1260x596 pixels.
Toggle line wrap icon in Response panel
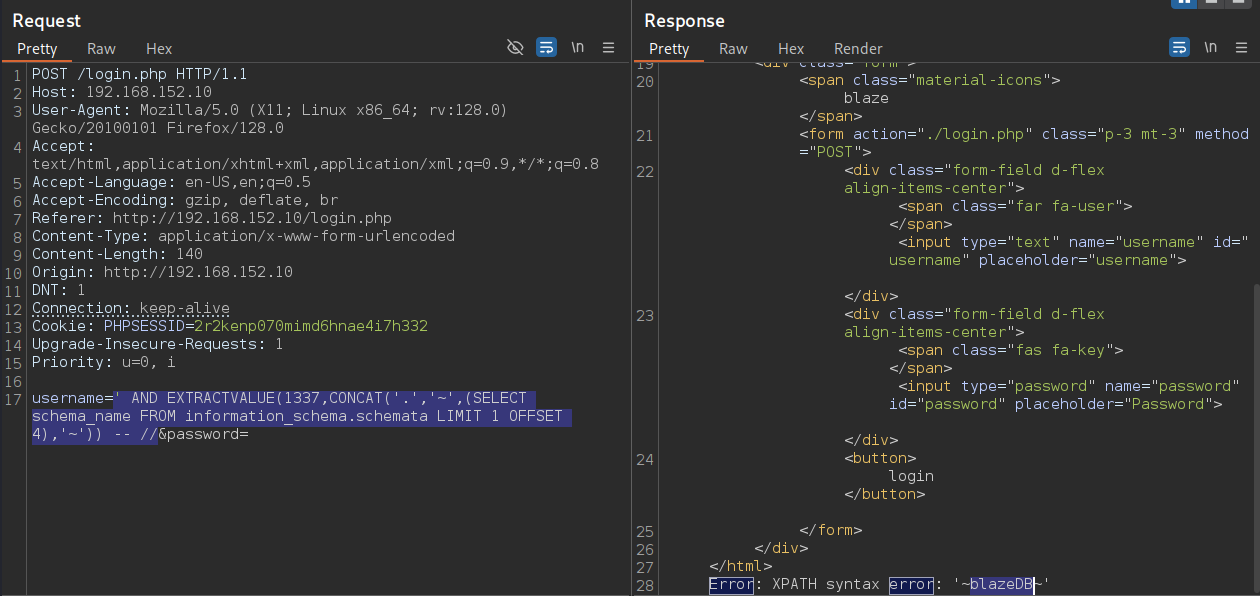1180,47
